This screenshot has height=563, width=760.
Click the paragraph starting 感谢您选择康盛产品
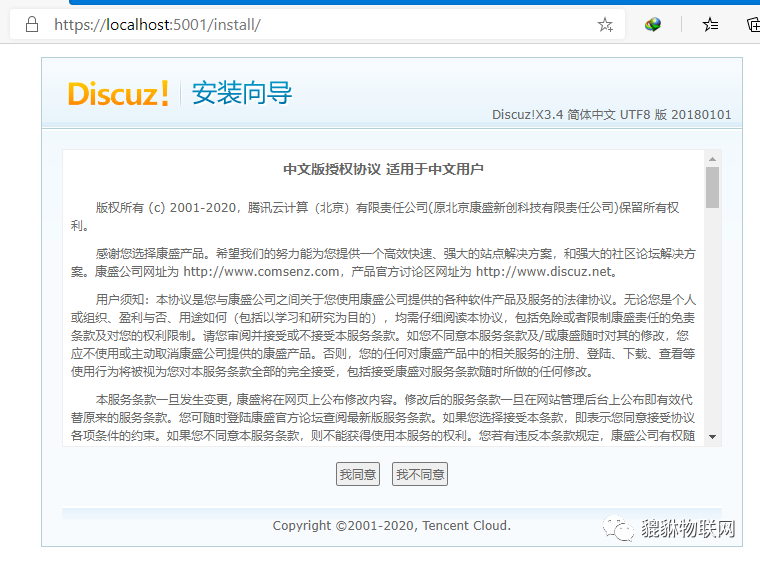[x=383, y=263]
